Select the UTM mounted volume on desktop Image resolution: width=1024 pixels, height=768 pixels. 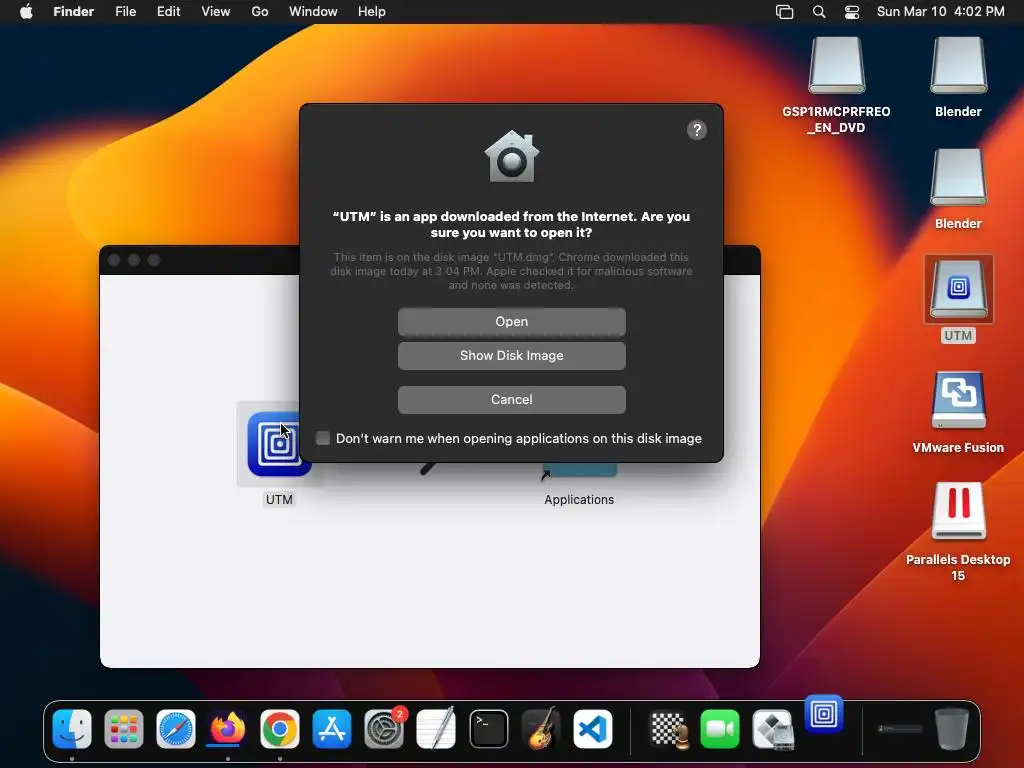click(x=958, y=289)
